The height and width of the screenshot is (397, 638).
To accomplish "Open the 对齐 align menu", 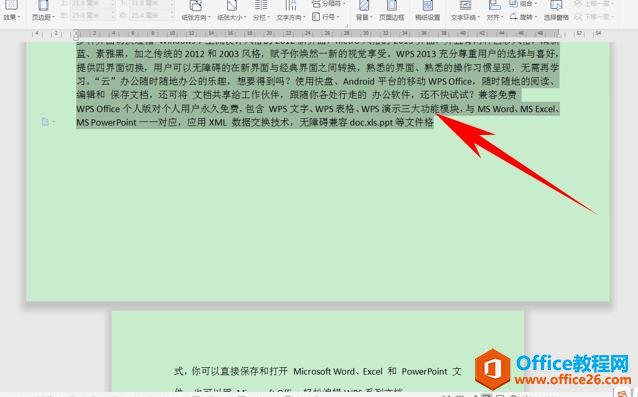I will coord(494,11).
